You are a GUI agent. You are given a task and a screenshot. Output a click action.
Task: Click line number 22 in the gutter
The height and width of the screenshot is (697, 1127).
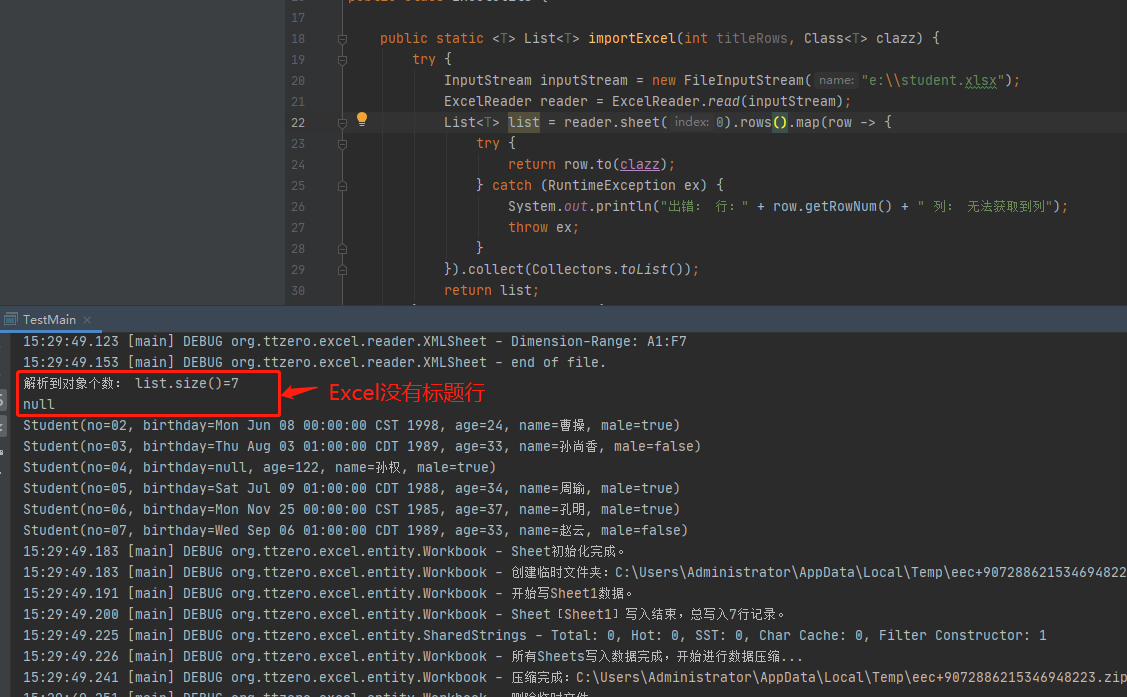coord(298,123)
